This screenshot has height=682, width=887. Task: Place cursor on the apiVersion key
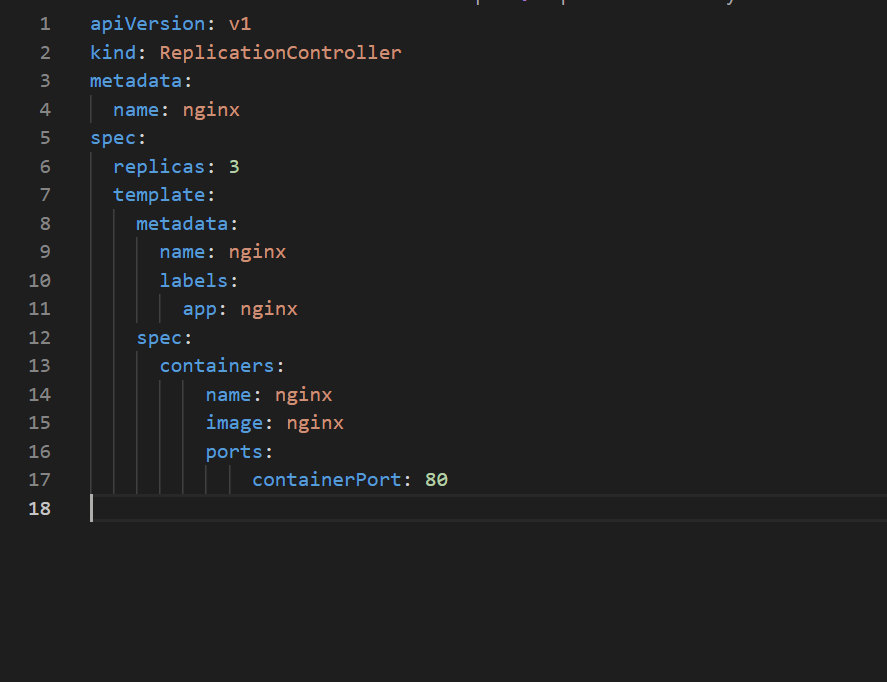[148, 23]
